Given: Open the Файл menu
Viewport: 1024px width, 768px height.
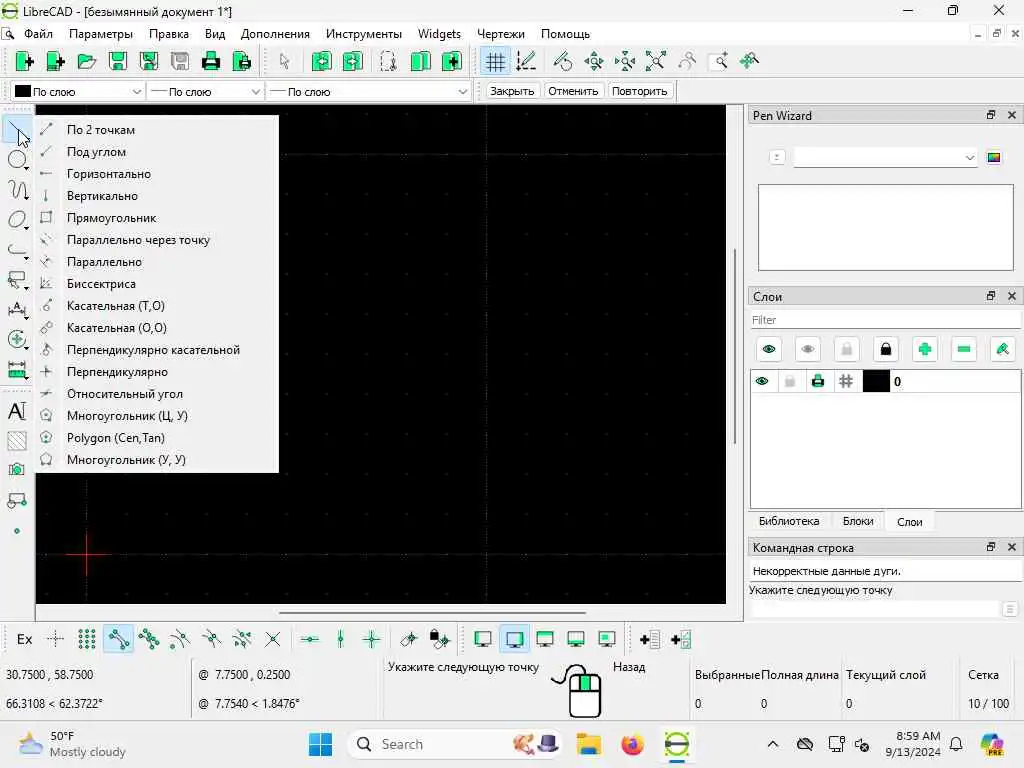Looking at the screenshot, I should coord(39,34).
